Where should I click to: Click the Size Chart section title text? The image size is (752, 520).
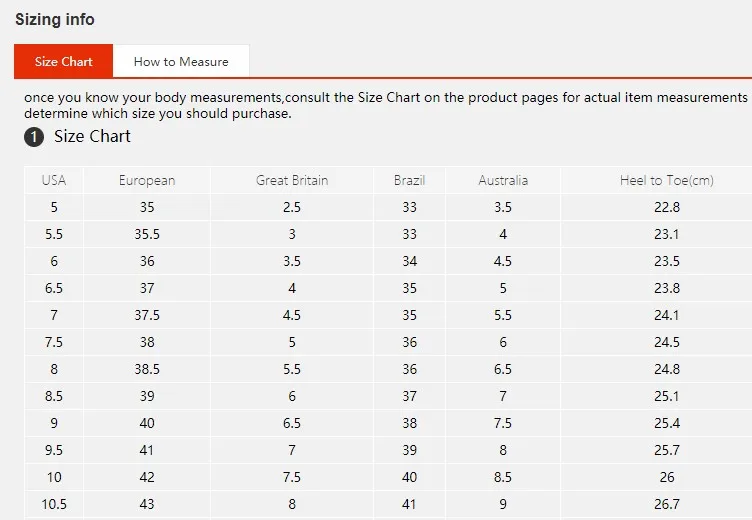[92, 137]
